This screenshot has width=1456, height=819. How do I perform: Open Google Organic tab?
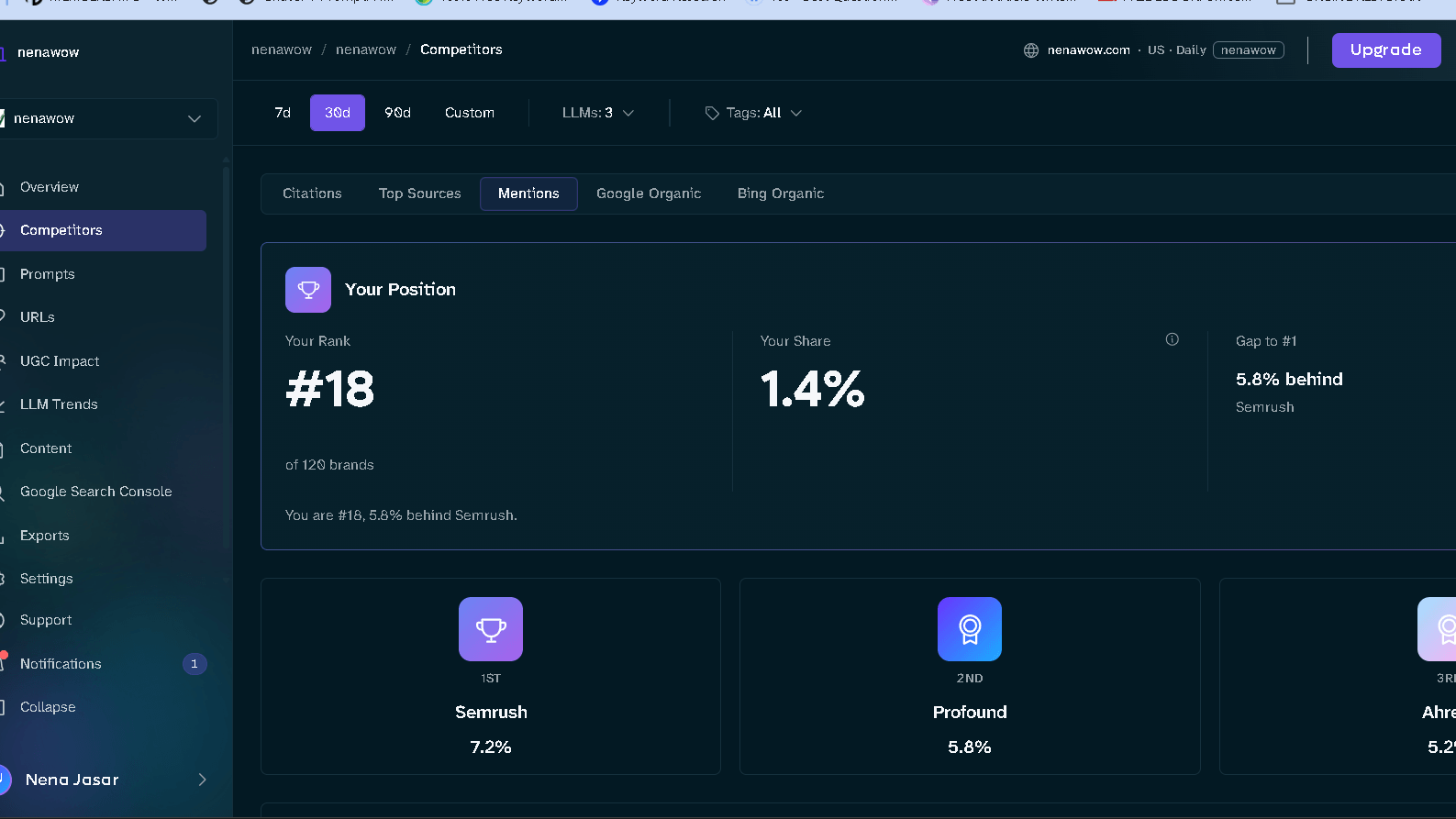(649, 194)
